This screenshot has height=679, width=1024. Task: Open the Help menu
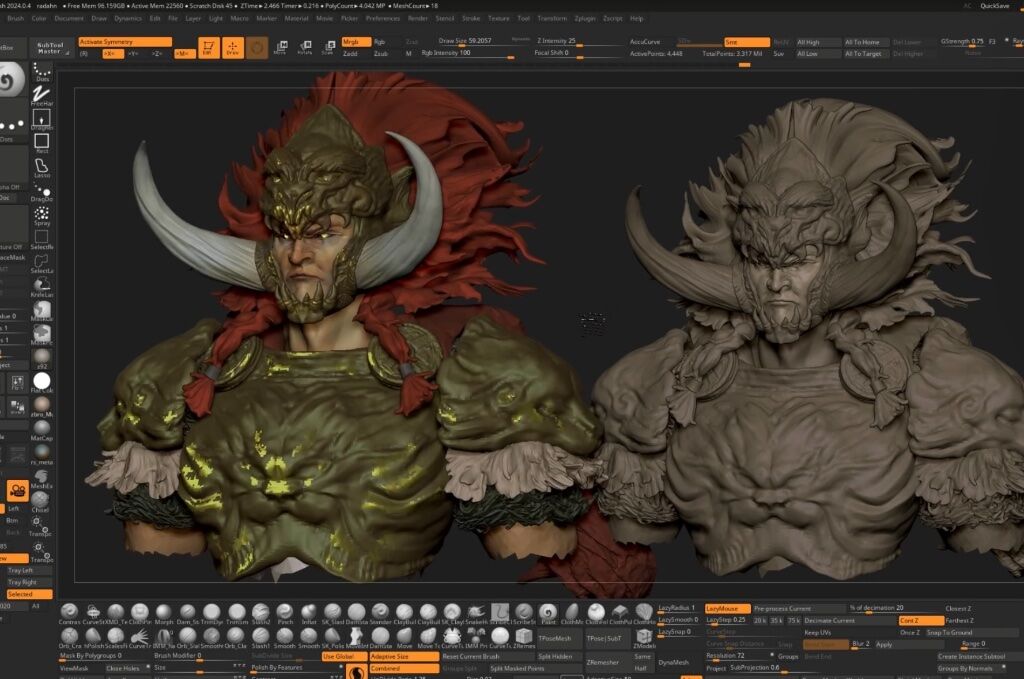[x=637, y=18]
